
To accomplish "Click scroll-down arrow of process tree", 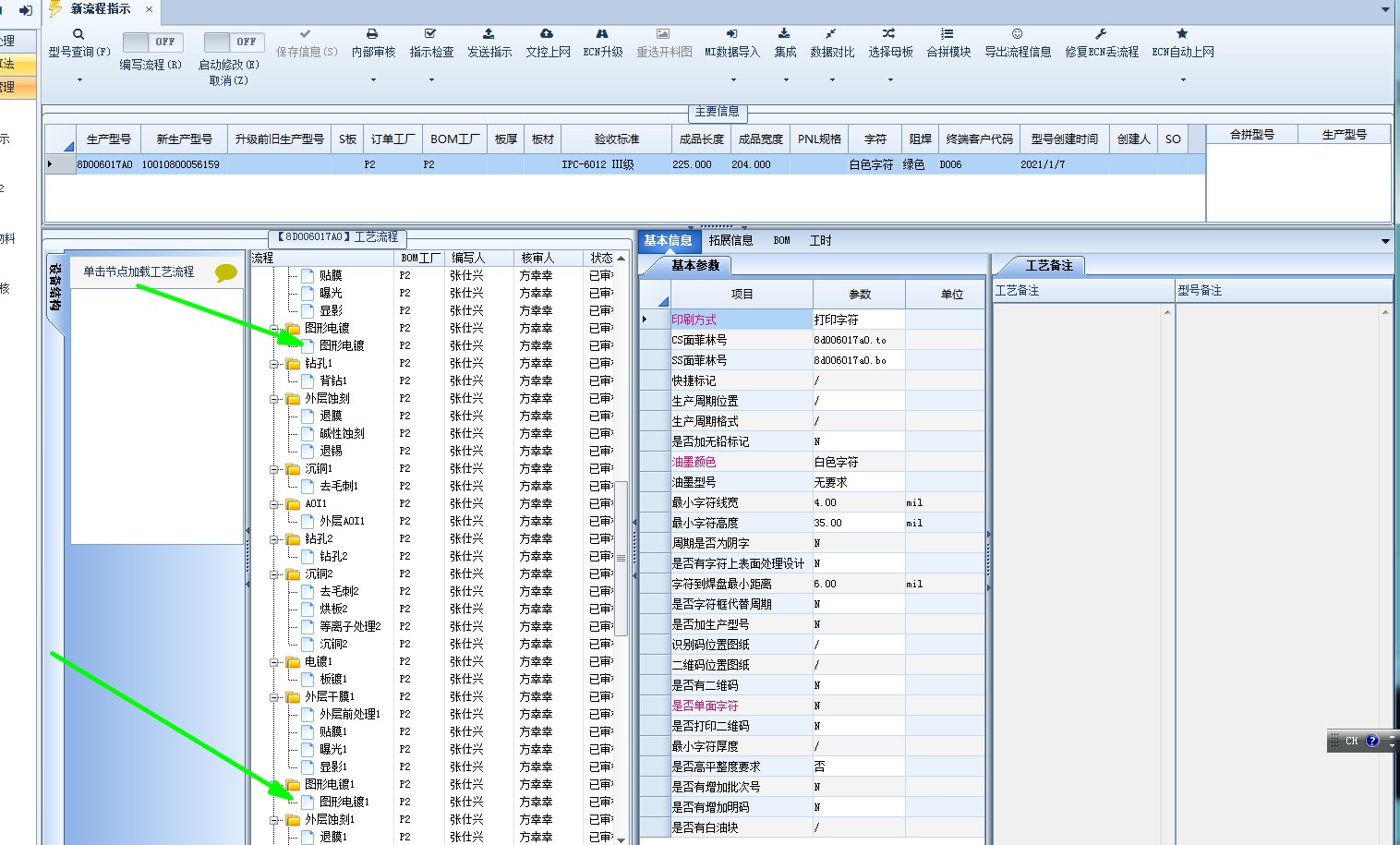I will [622, 839].
